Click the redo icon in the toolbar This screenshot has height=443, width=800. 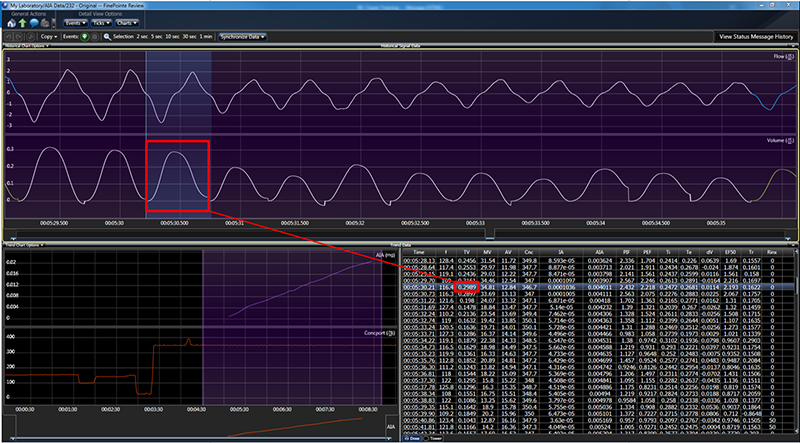tap(20, 37)
